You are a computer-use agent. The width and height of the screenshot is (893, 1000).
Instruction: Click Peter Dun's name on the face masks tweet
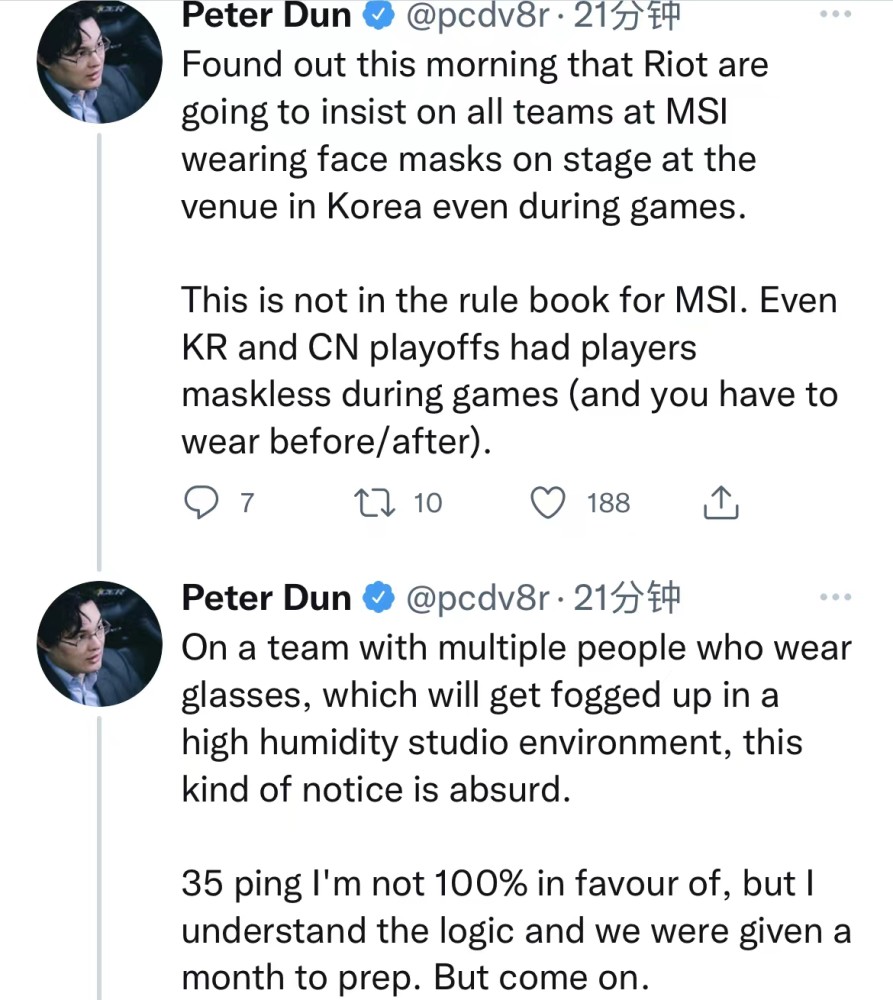point(266,16)
